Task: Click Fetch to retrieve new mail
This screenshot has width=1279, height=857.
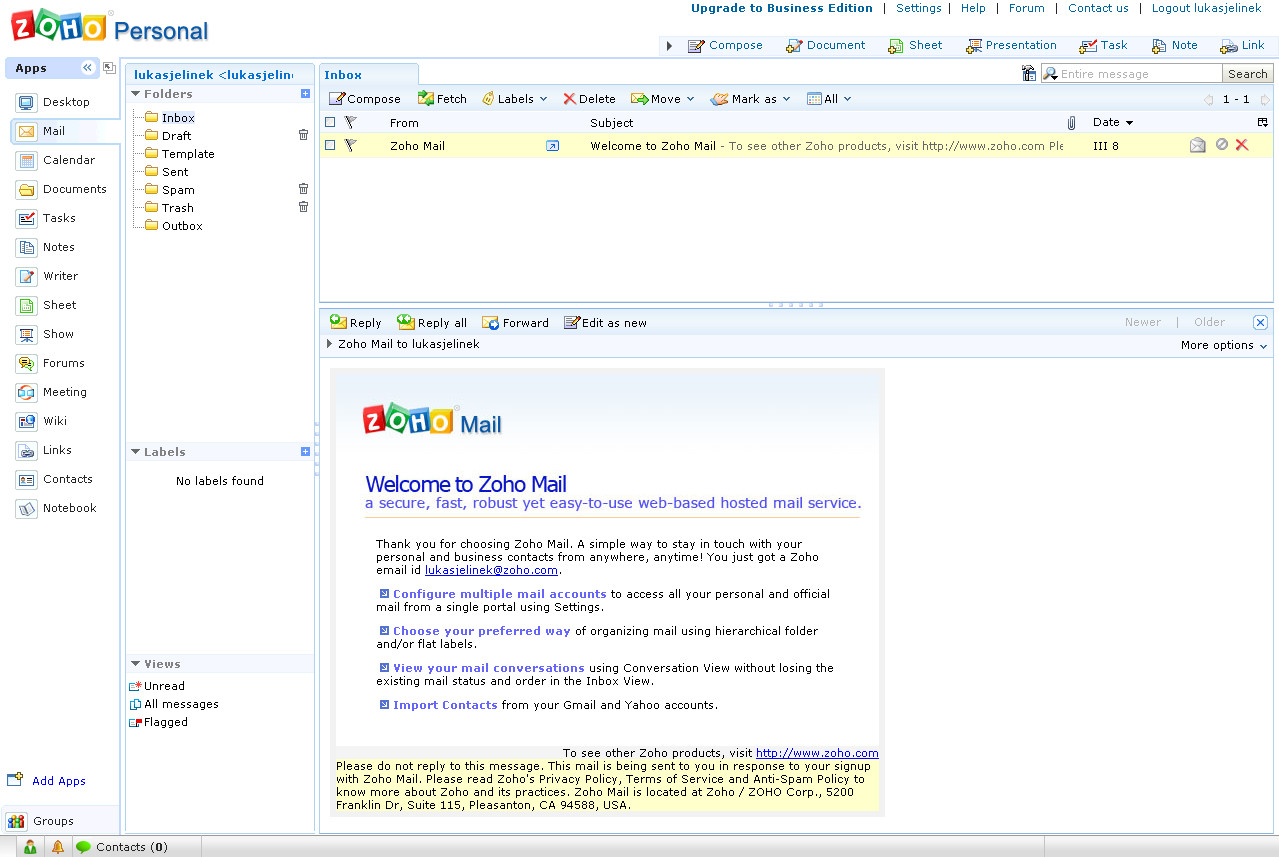Action: [x=442, y=99]
